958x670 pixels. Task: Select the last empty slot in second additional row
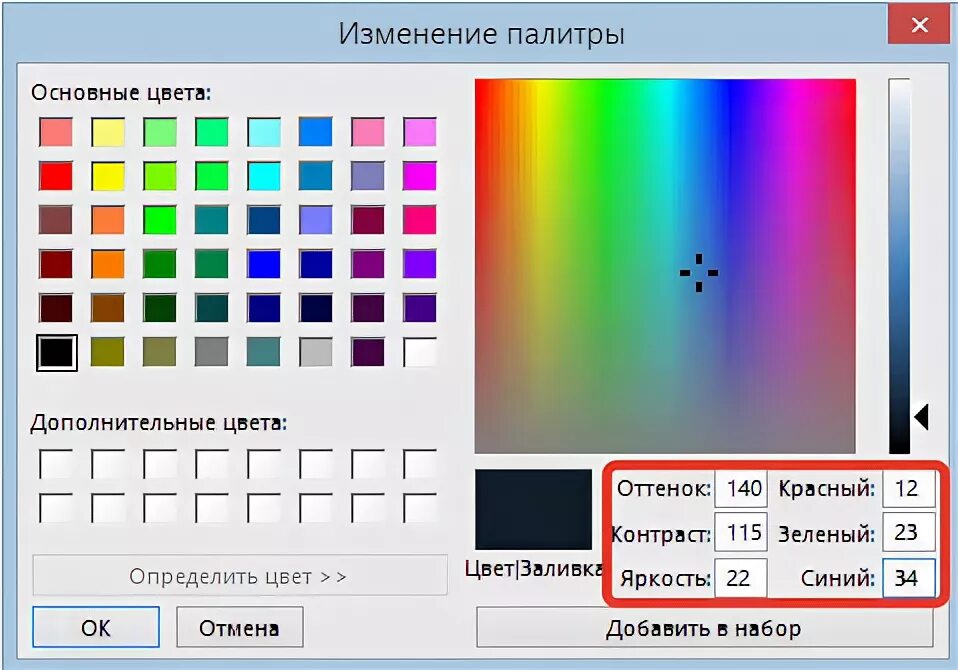420,508
